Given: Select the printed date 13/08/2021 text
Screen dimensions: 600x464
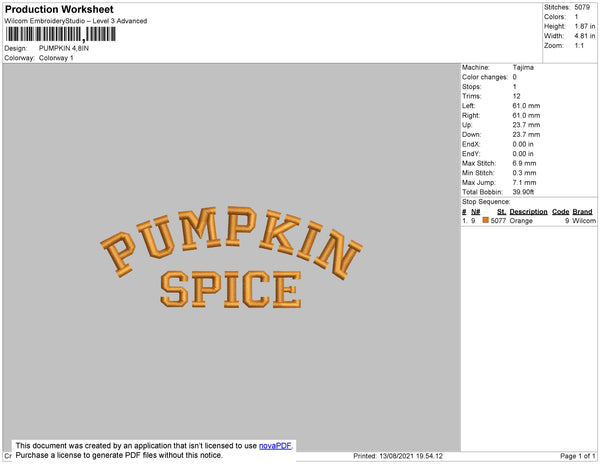Looking at the screenshot, I should (396, 456).
